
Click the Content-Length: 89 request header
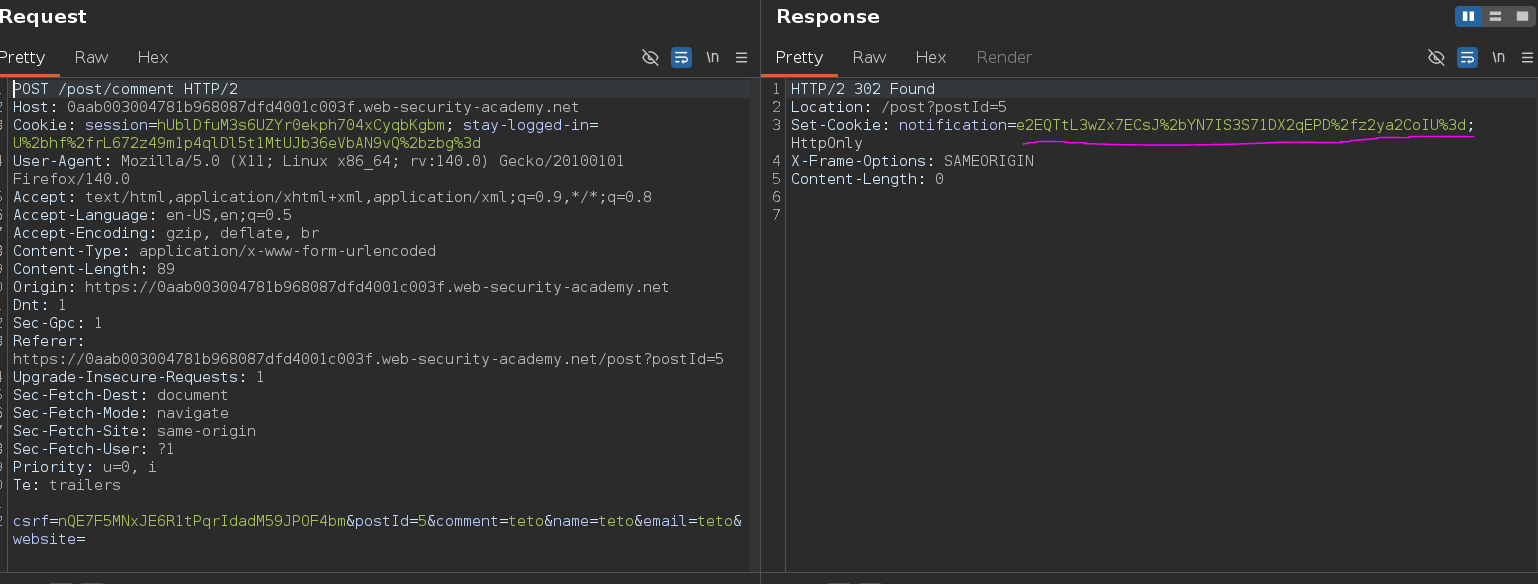[94, 269]
